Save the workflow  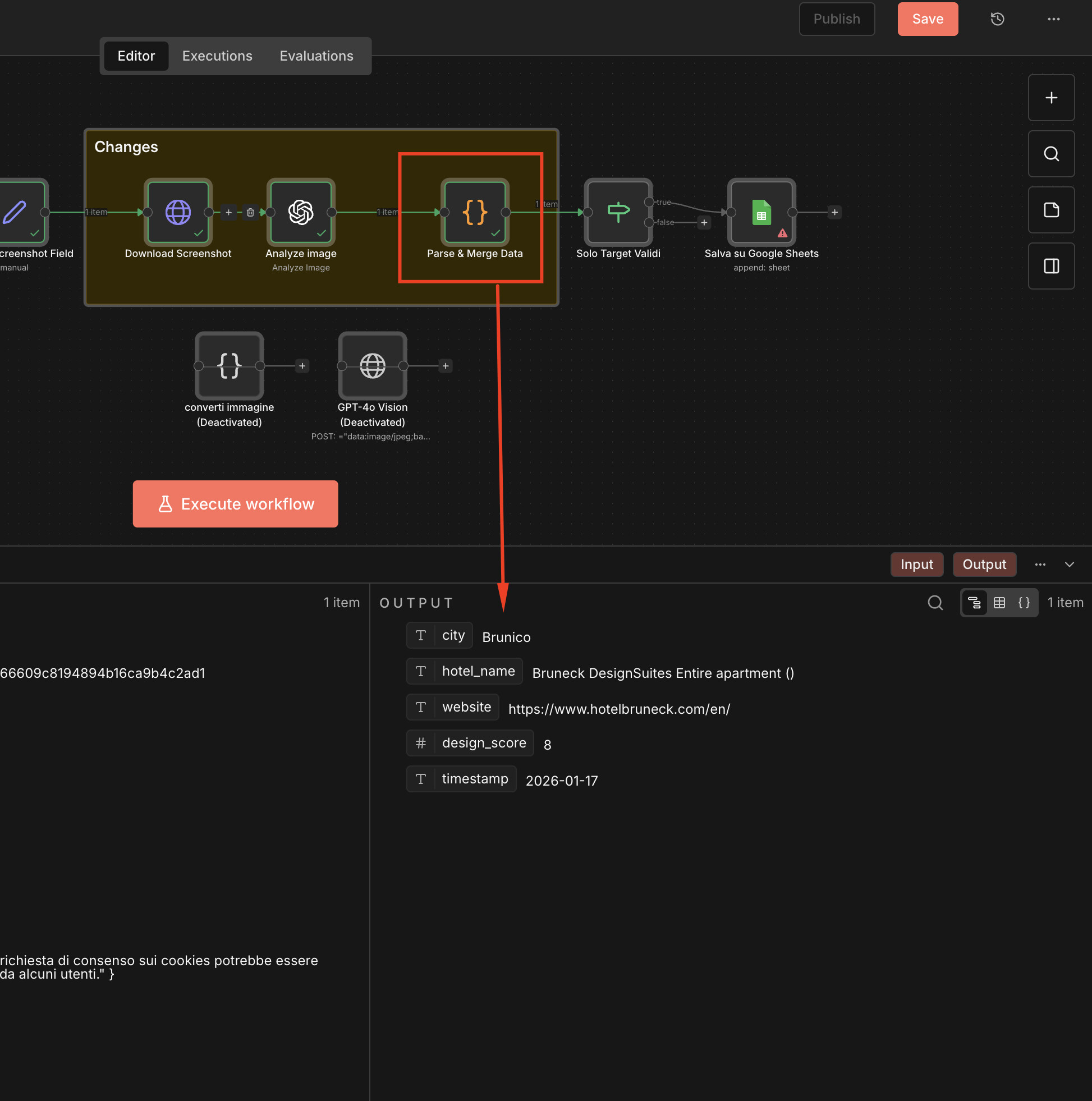click(x=927, y=20)
